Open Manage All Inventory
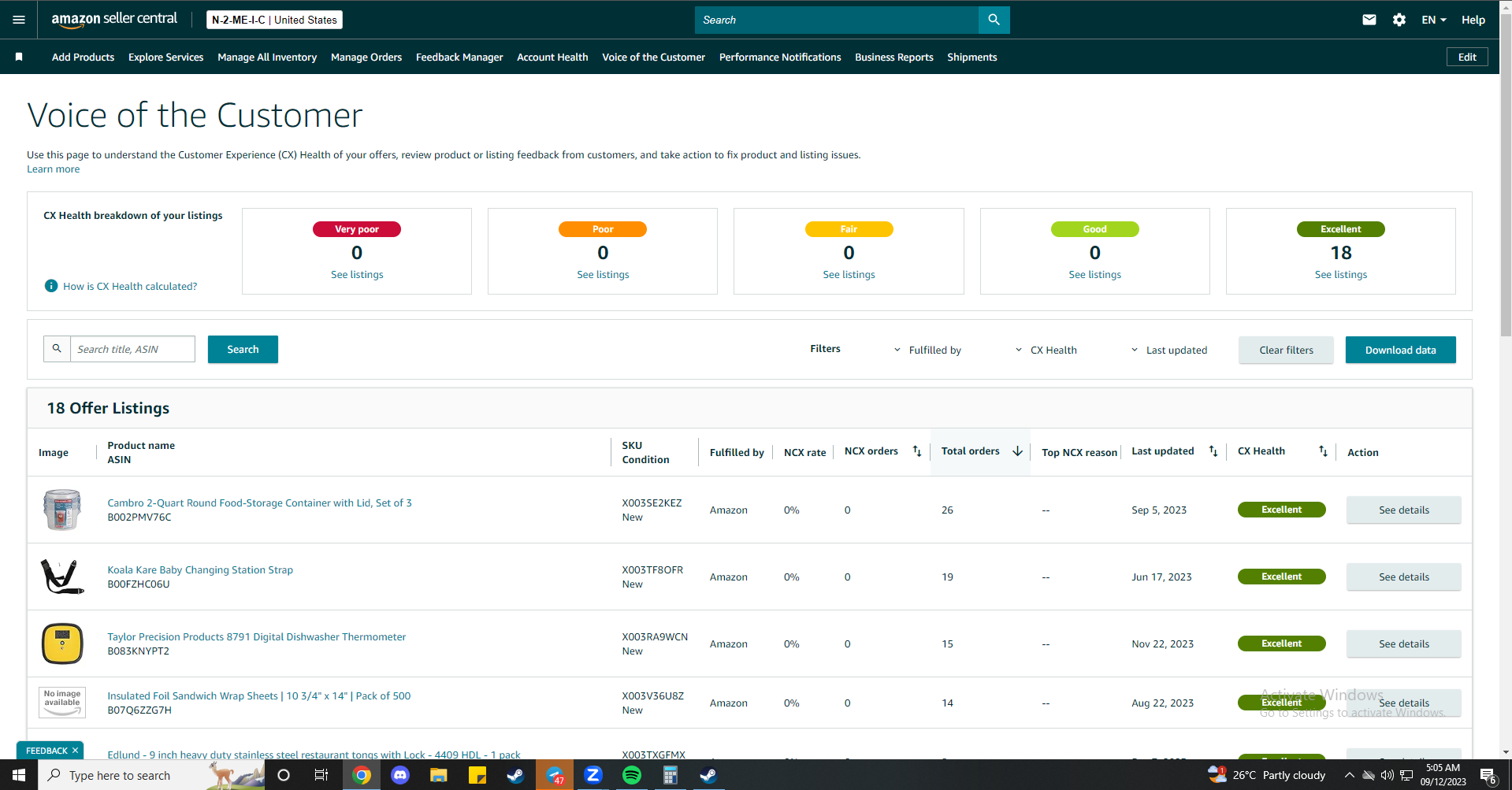The width and height of the screenshot is (1512, 790). pos(267,57)
